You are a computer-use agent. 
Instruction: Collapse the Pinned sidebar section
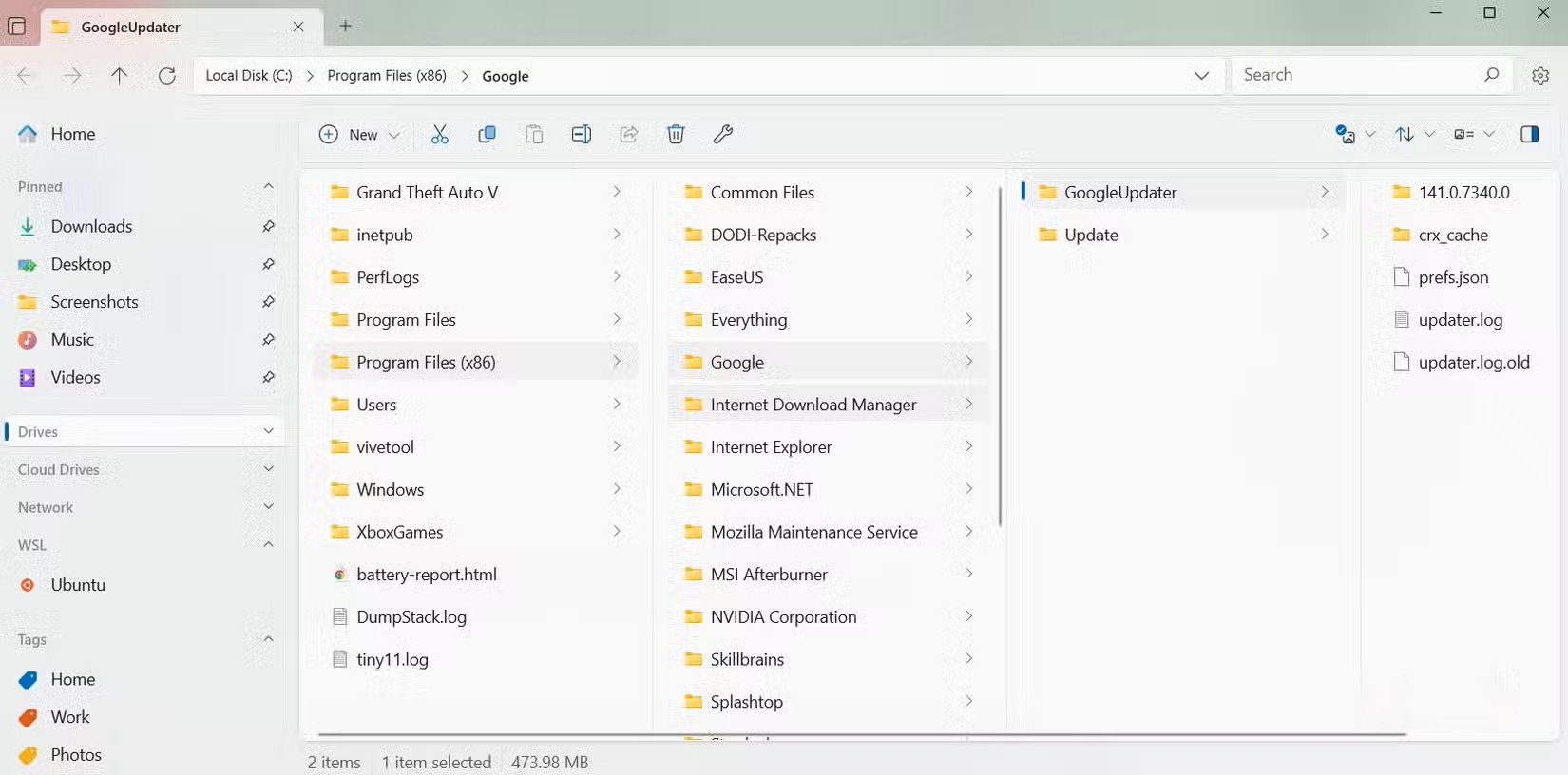[x=268, y=186]
